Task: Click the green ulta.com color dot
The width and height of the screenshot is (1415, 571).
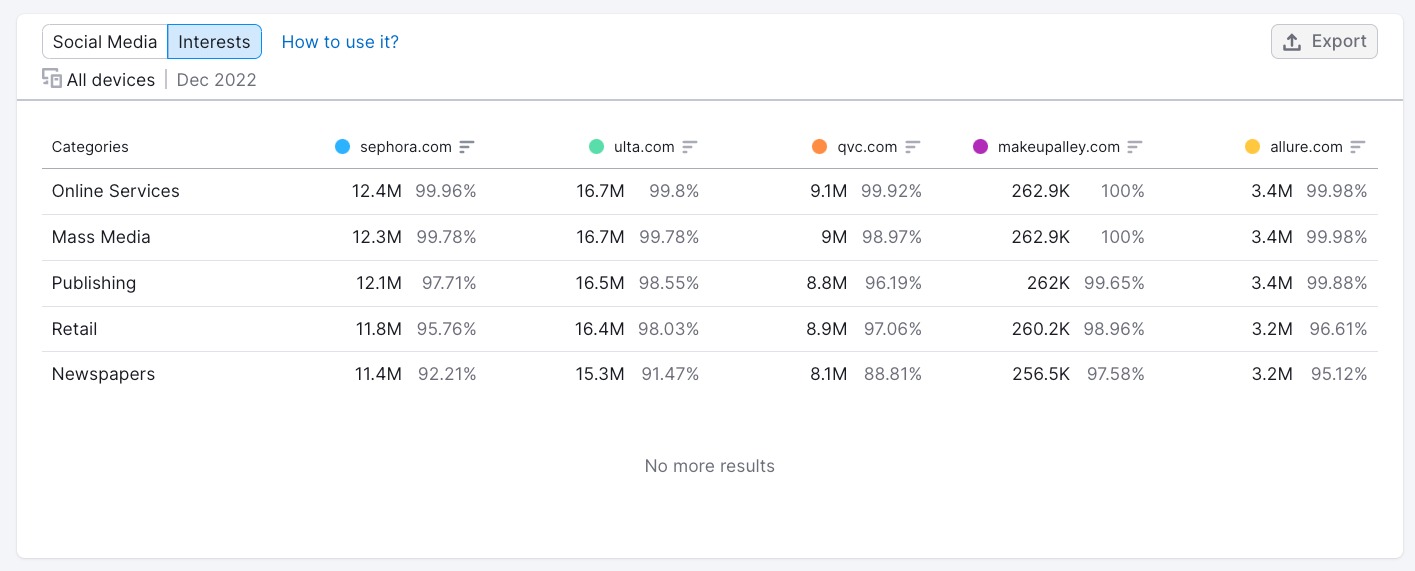Action: click(x=597, y=147)
